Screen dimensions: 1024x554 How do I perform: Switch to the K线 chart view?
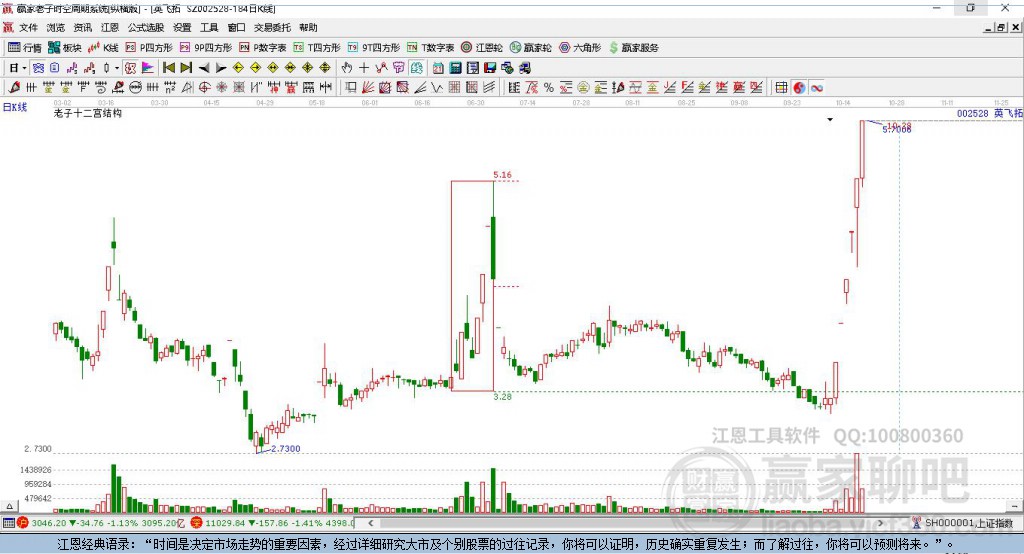tap(103, 48)
